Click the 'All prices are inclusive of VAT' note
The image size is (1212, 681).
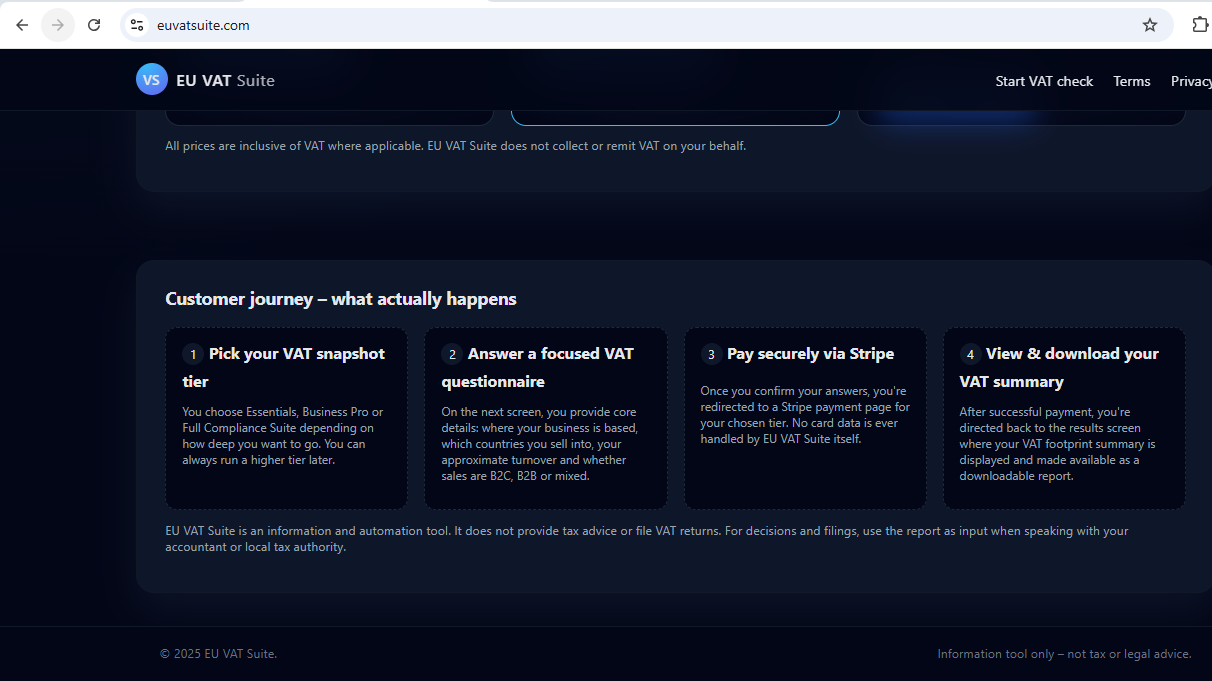click(455, 146)
